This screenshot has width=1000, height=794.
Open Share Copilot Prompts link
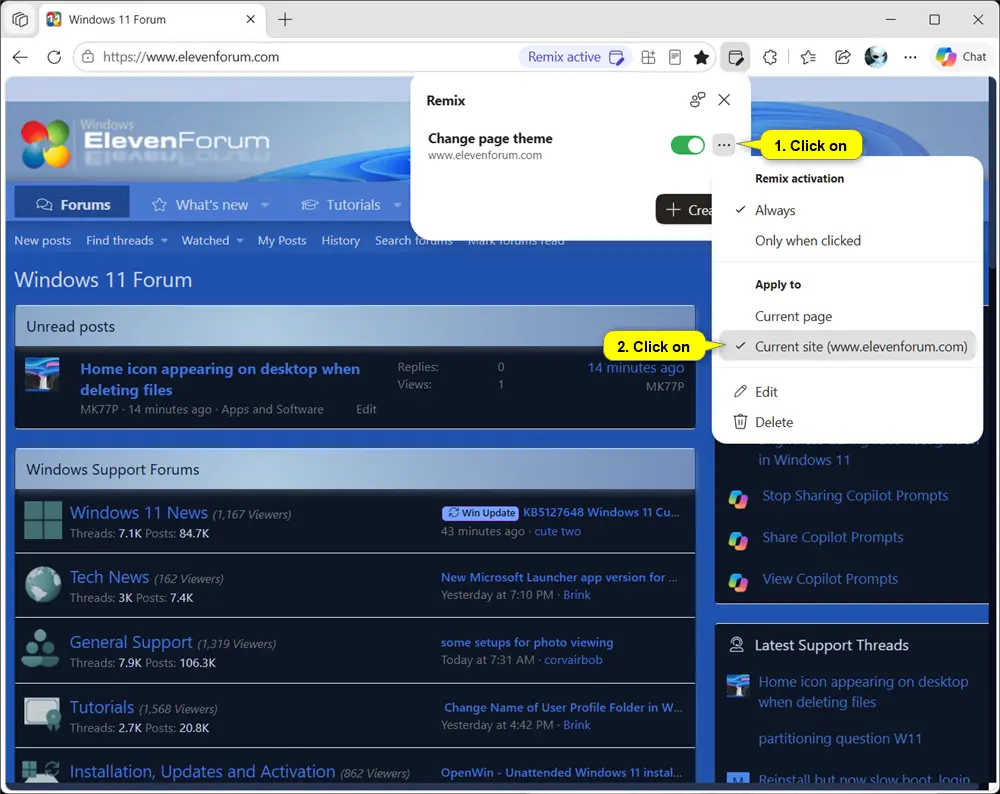point(833,537)
